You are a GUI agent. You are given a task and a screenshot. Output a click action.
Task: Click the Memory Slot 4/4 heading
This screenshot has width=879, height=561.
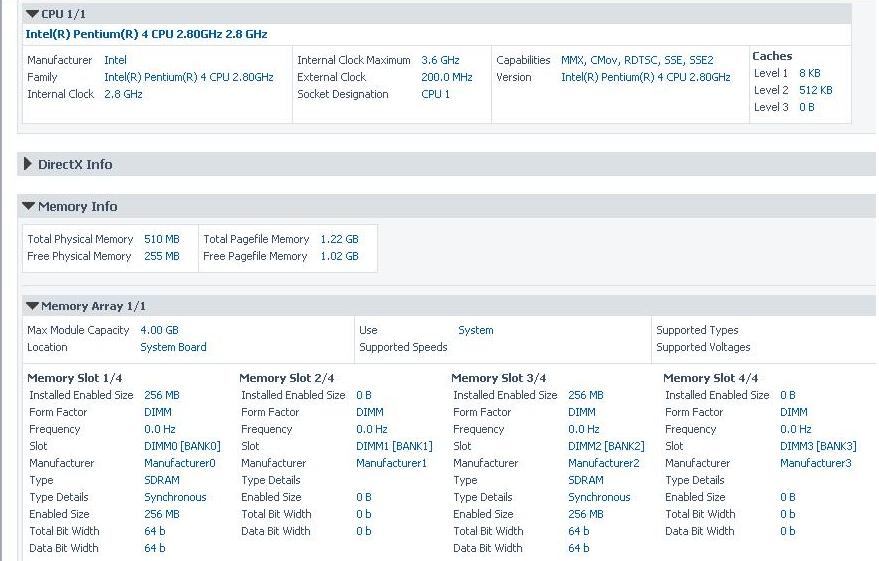click(x=710, y=378)
